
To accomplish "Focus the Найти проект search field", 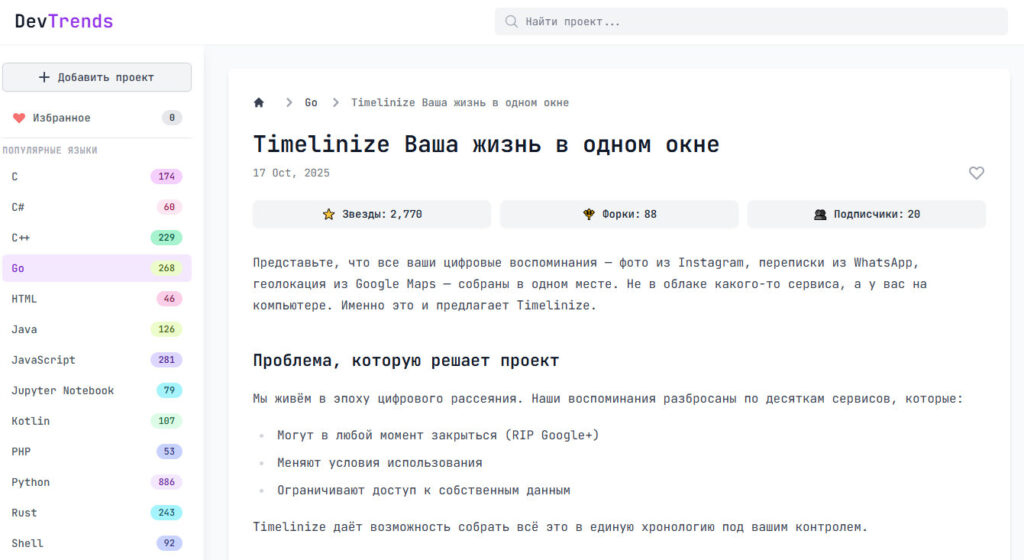I will coord(760,22).
